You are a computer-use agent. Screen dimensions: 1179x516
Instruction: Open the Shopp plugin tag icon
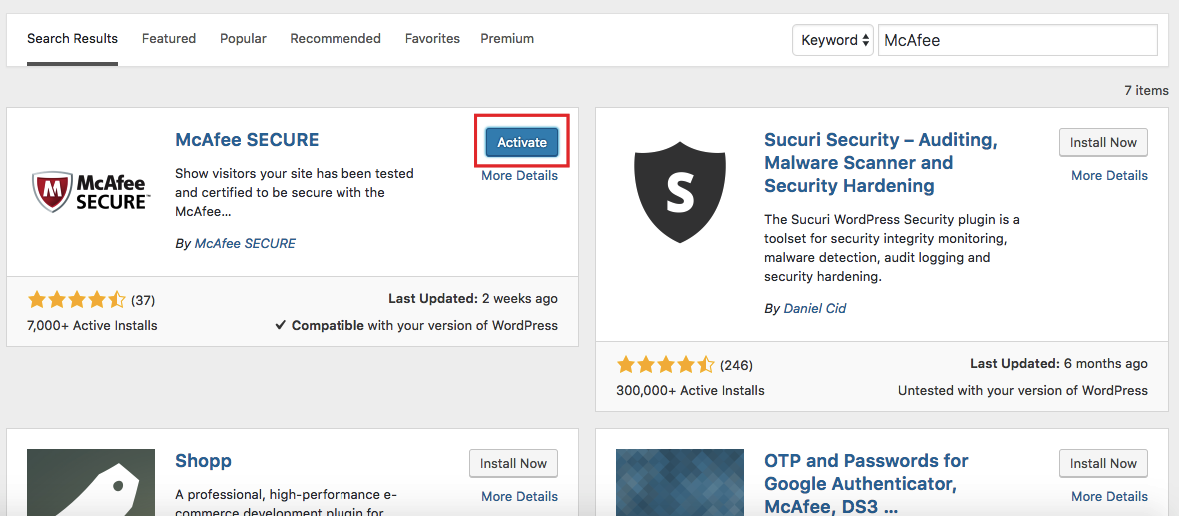(x=91, y=483)
